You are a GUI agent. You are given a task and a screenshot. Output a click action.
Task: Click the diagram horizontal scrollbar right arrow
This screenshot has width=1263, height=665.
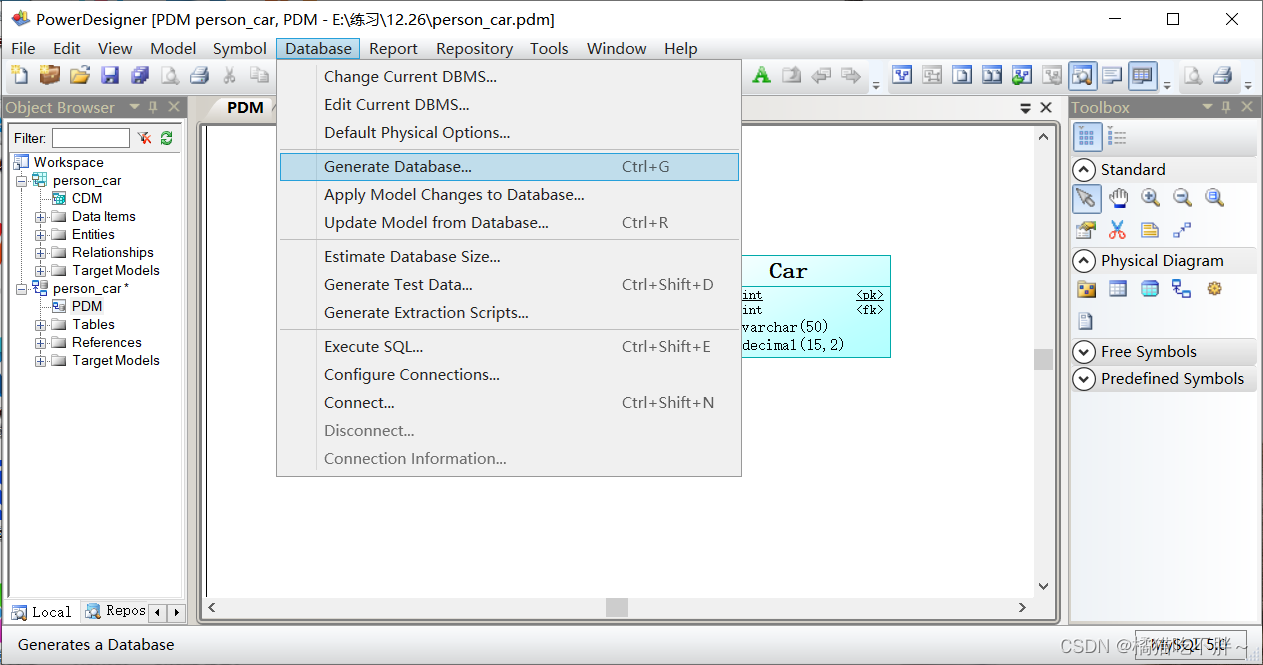pyautogui.click(x=1022, y=607)
